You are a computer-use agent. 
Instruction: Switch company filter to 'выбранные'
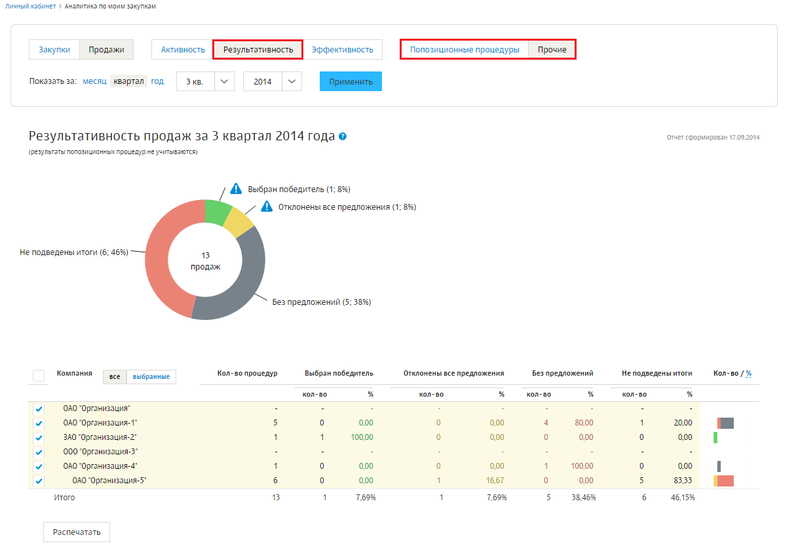151,377
